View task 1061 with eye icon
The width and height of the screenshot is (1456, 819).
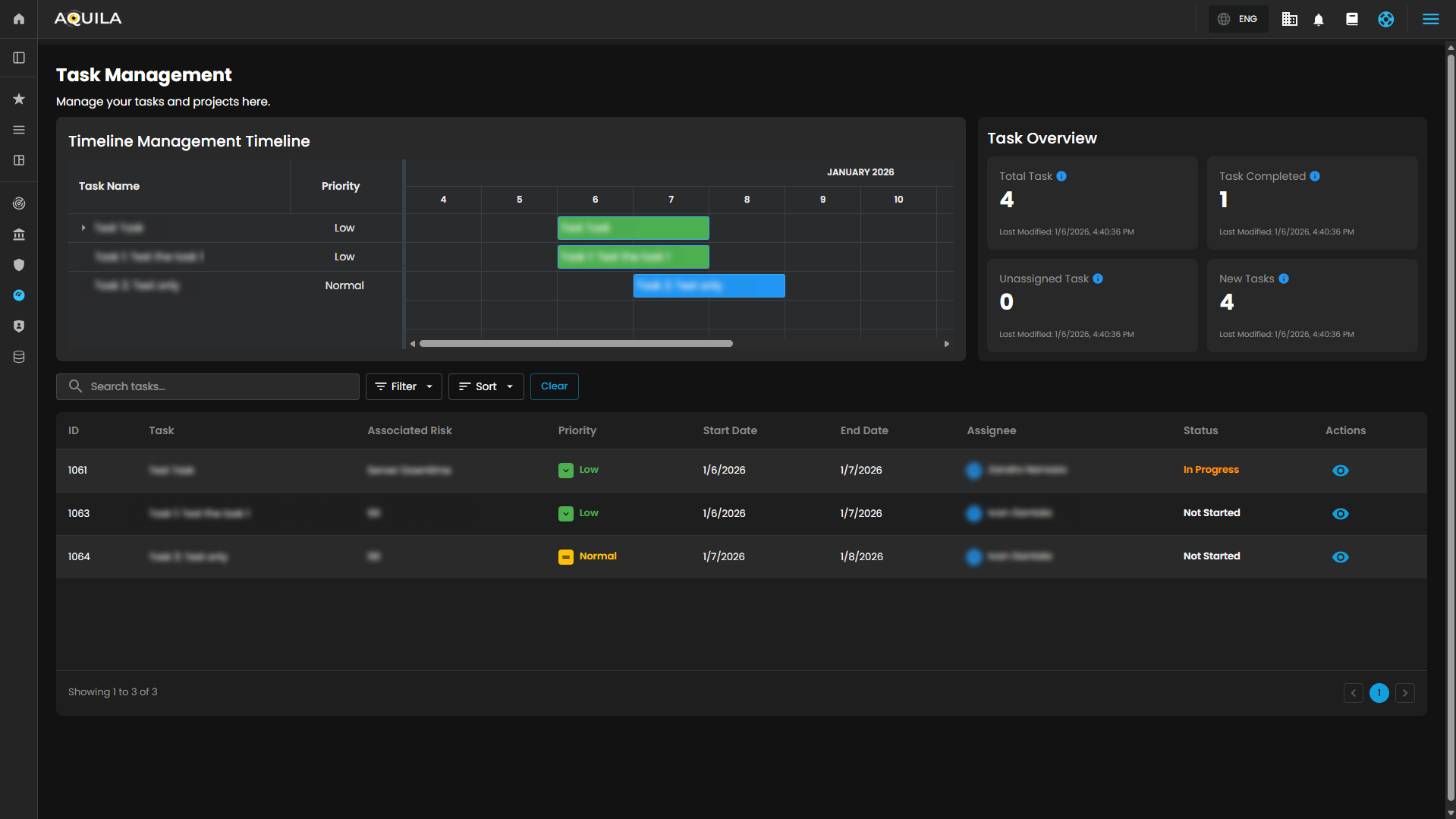(x=1340, y=471)
